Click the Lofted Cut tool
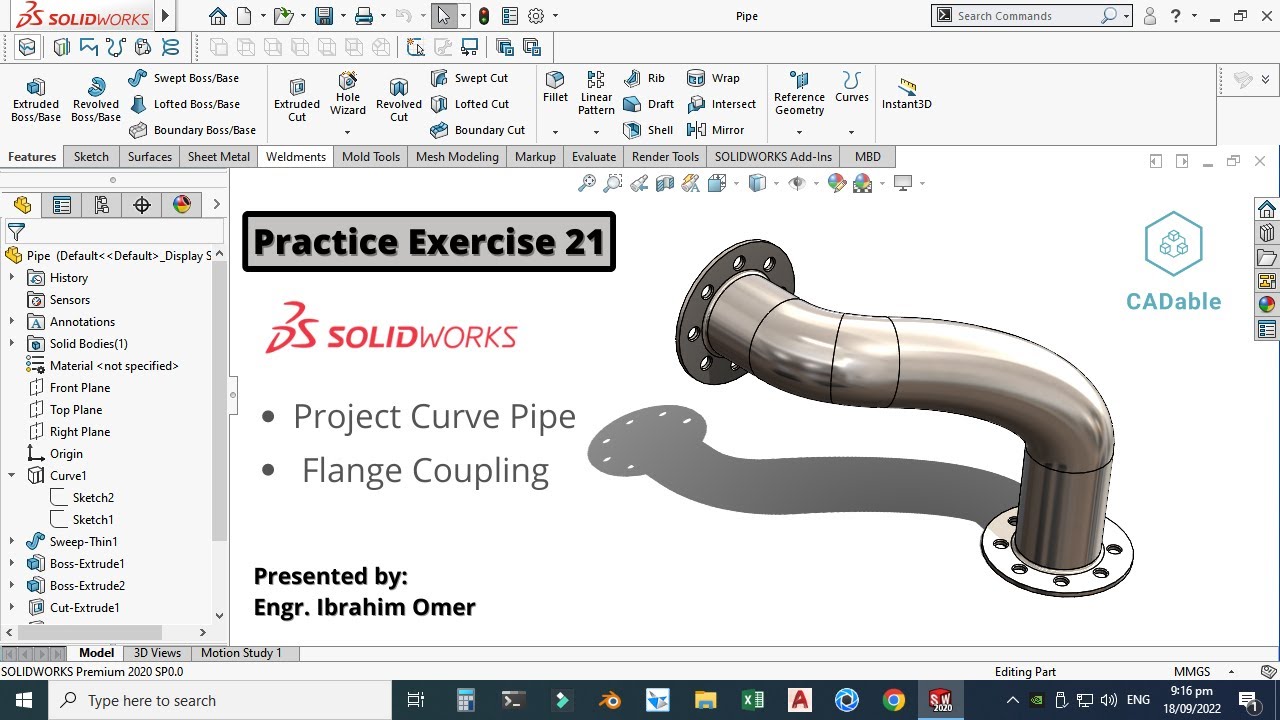The height and width of the screenshot is (720, 1280). (470, 104)
